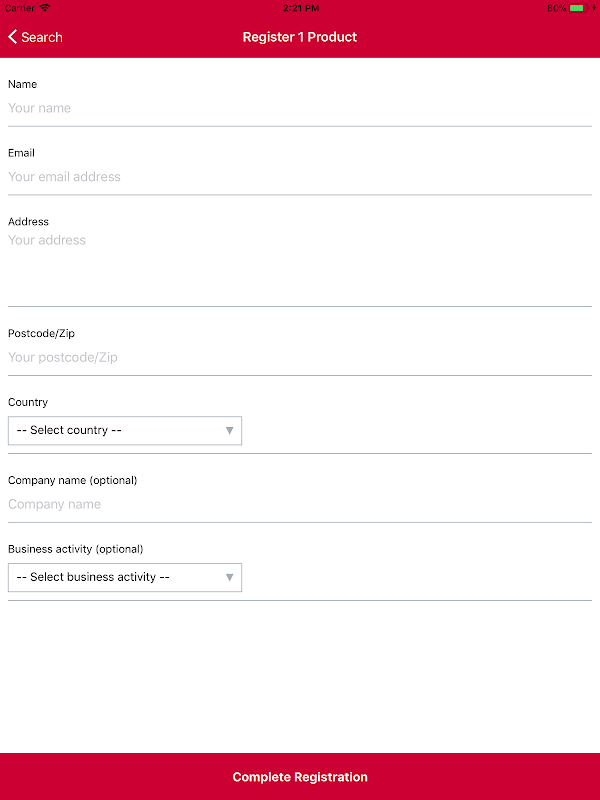Tap the battery indicator icon
600x800 pixels.
click(x=577, y=7)
